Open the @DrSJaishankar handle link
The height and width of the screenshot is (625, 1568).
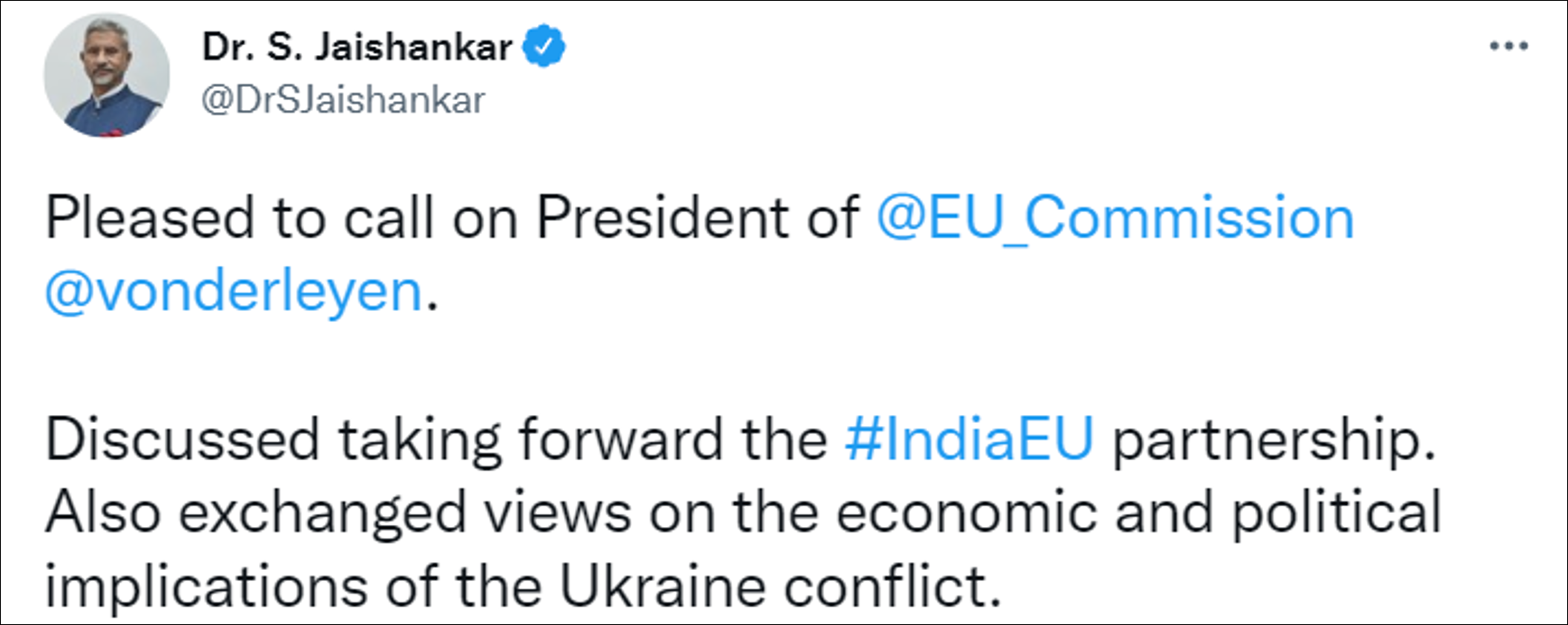[x=343, y=100]
